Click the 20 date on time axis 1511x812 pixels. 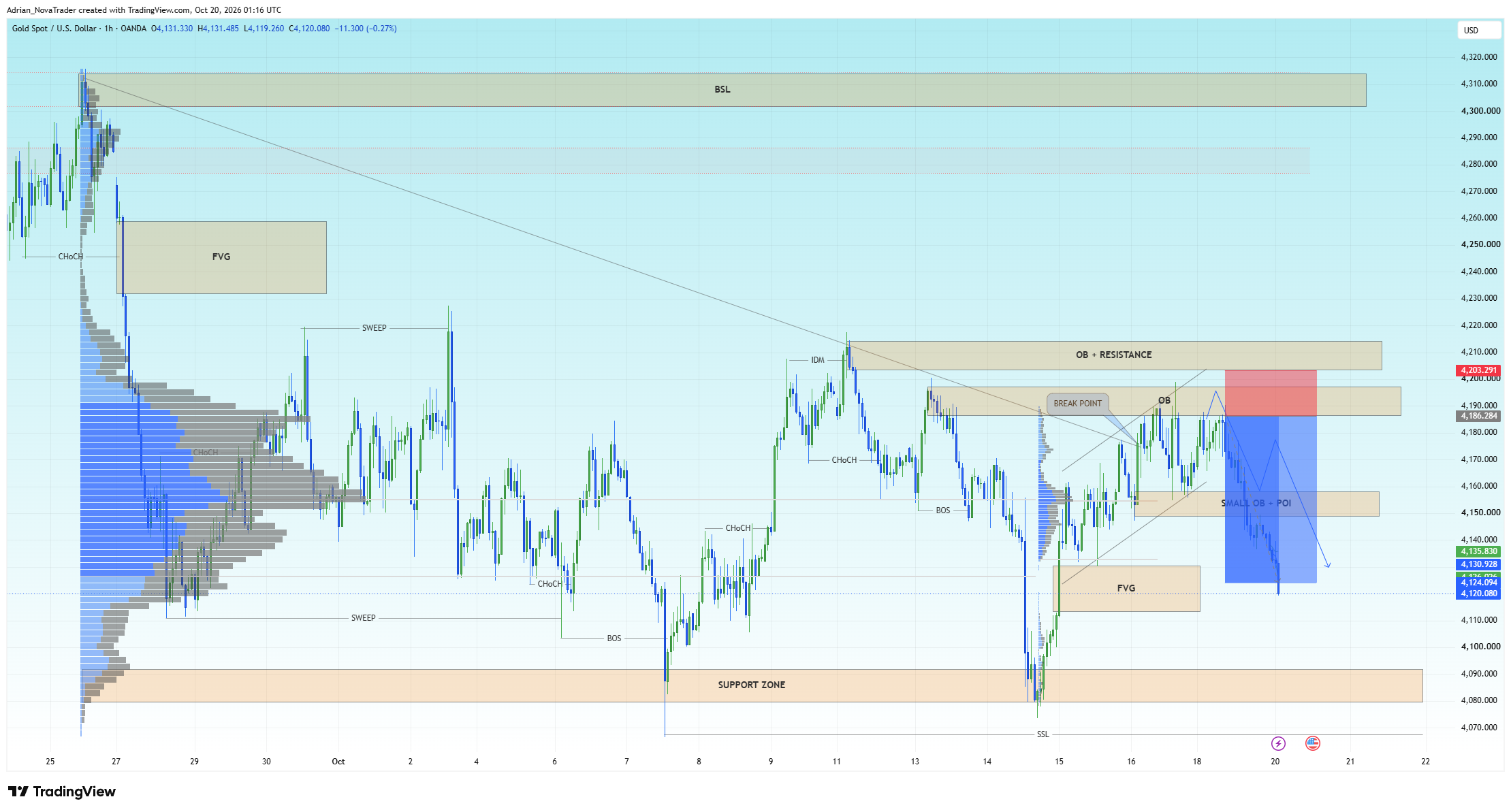(x=1275, y=762)
